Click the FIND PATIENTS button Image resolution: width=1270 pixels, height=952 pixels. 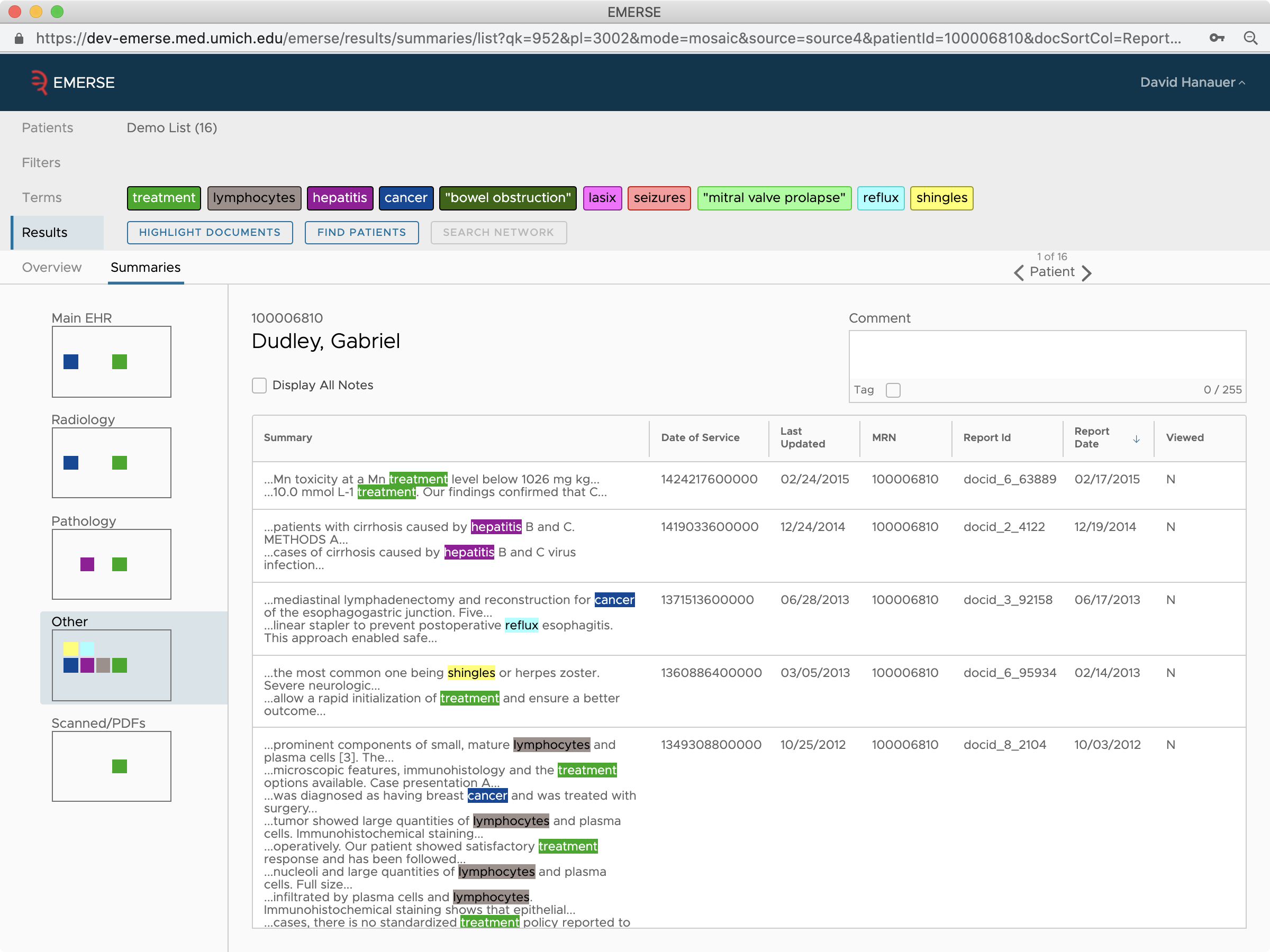(362, 232)
